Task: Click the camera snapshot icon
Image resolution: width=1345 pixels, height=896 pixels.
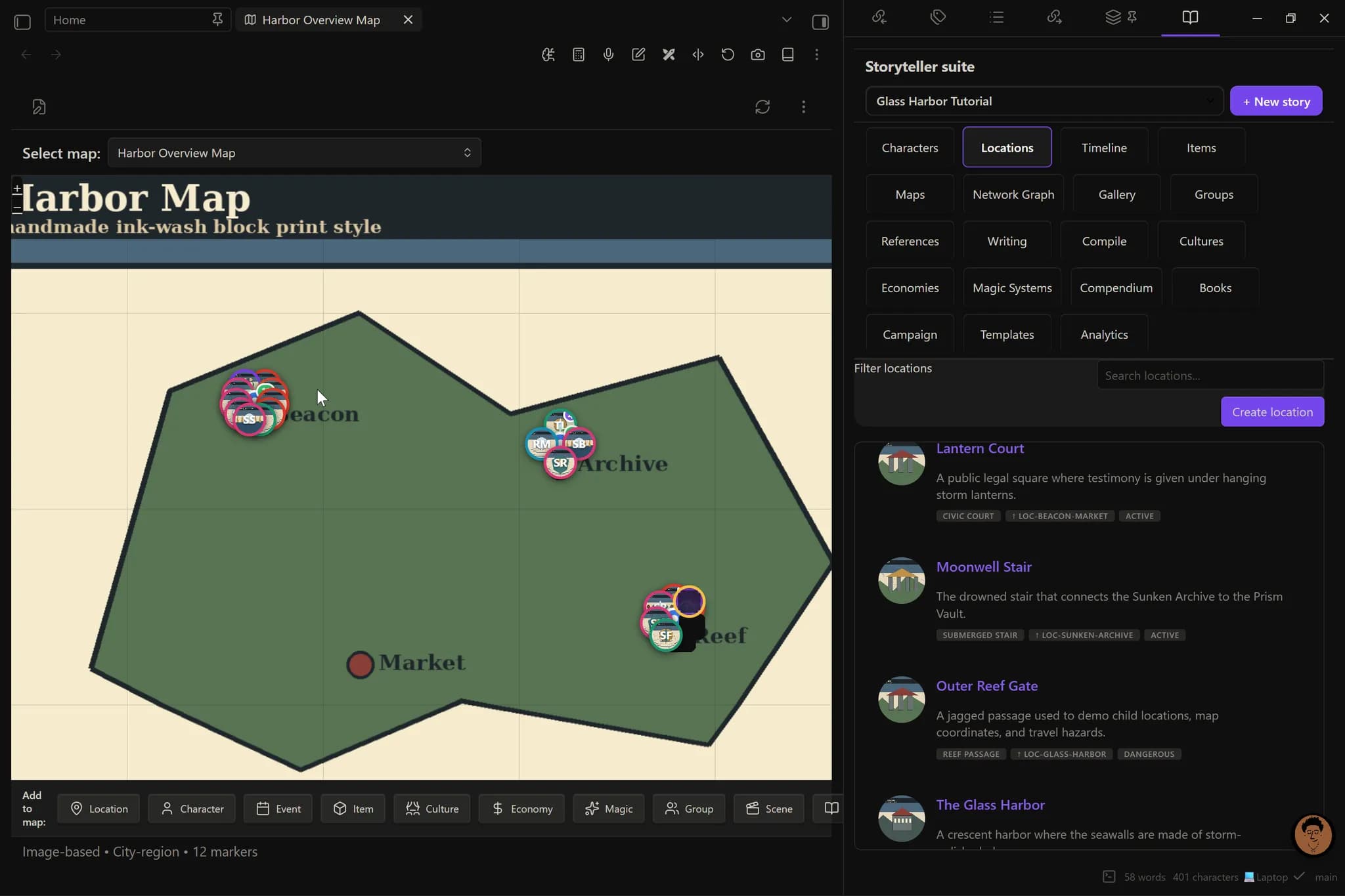Action: coord(758,54)
